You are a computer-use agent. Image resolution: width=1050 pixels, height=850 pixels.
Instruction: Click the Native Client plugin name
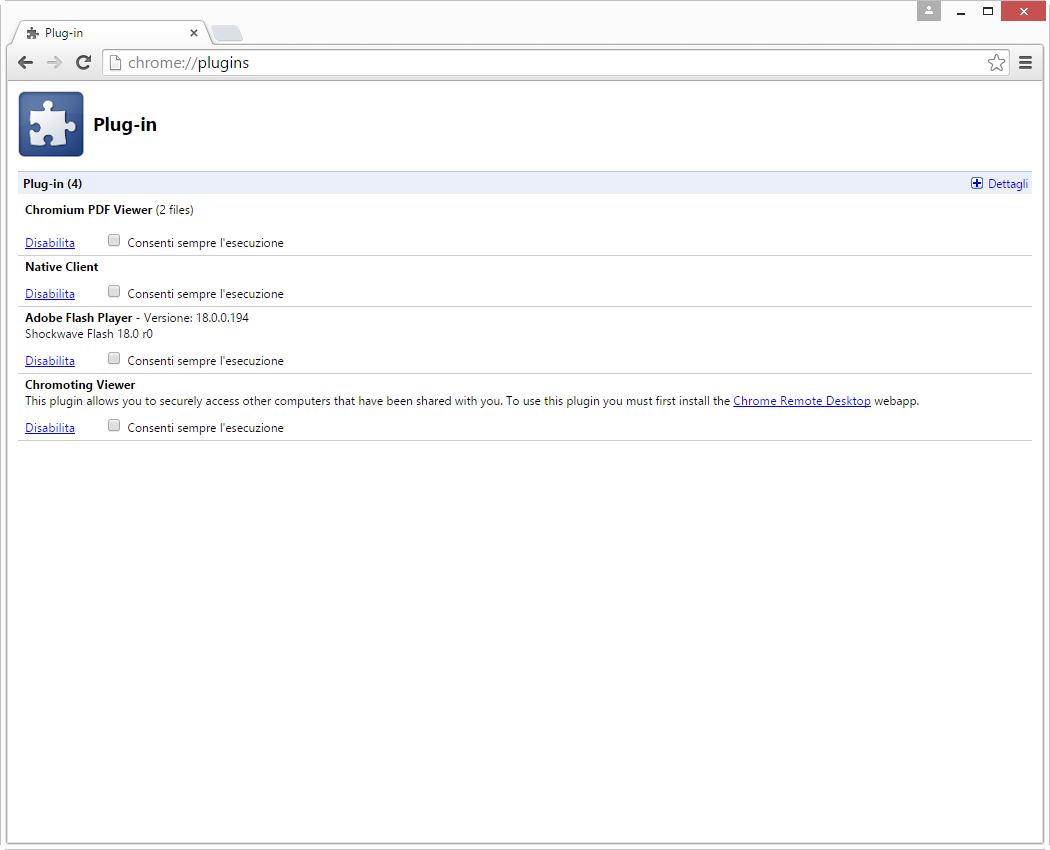(x=62, y=267)
